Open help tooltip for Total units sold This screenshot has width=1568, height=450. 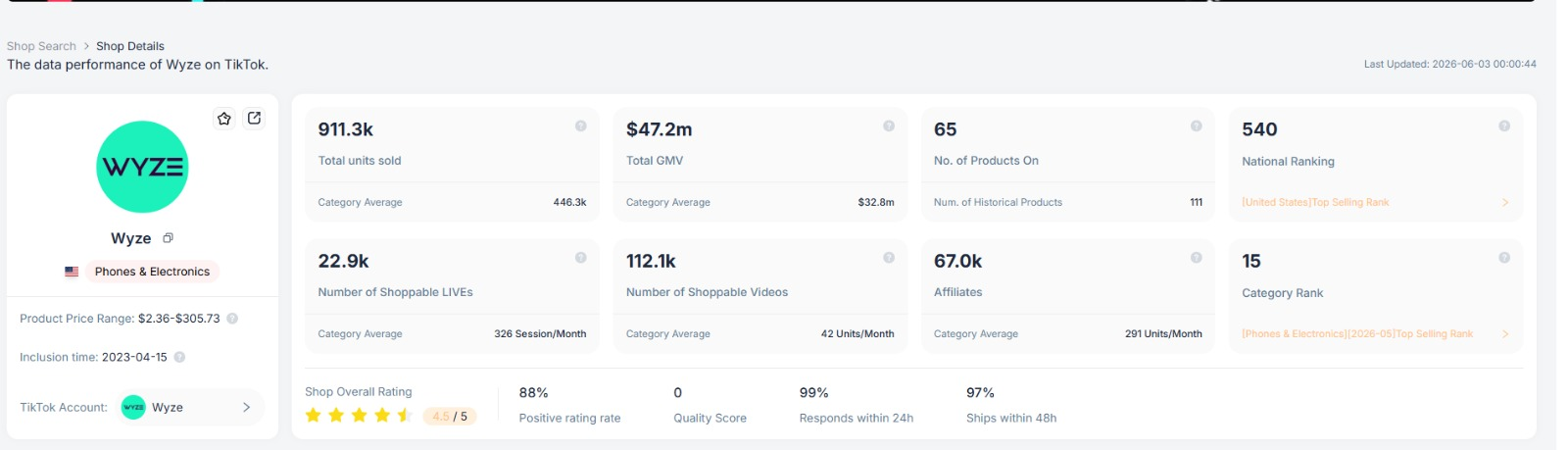[x=580, y=125]
